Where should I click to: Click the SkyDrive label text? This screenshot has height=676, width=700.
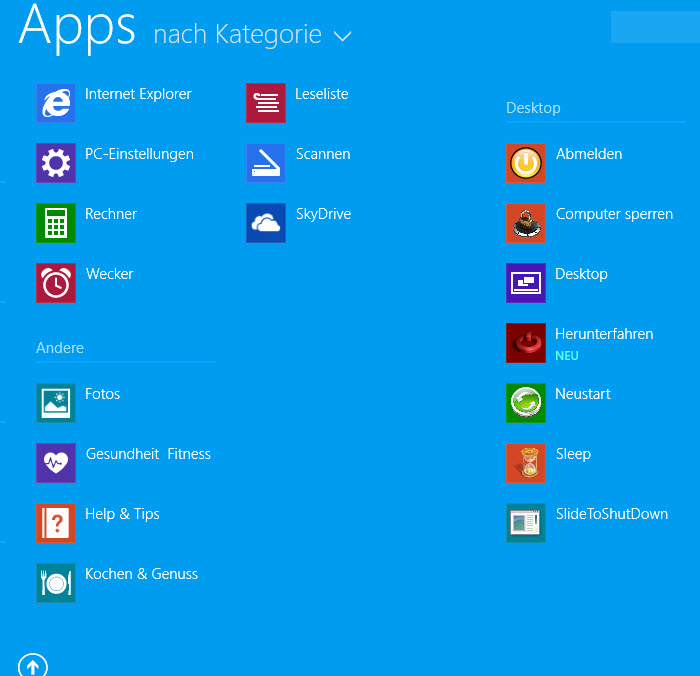click(323, 214)
